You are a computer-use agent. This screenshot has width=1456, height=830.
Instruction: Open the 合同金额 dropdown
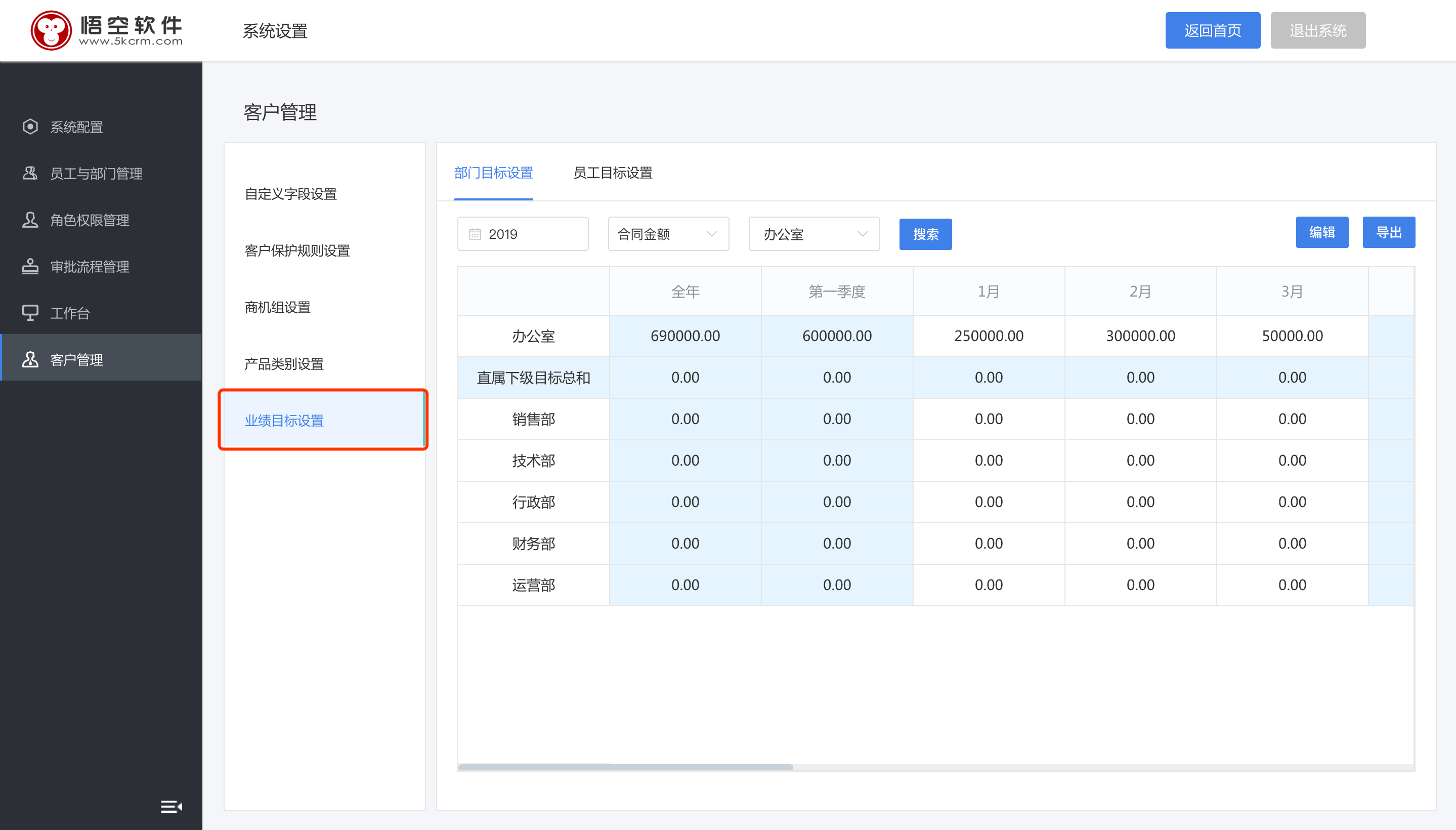point(668,234)
